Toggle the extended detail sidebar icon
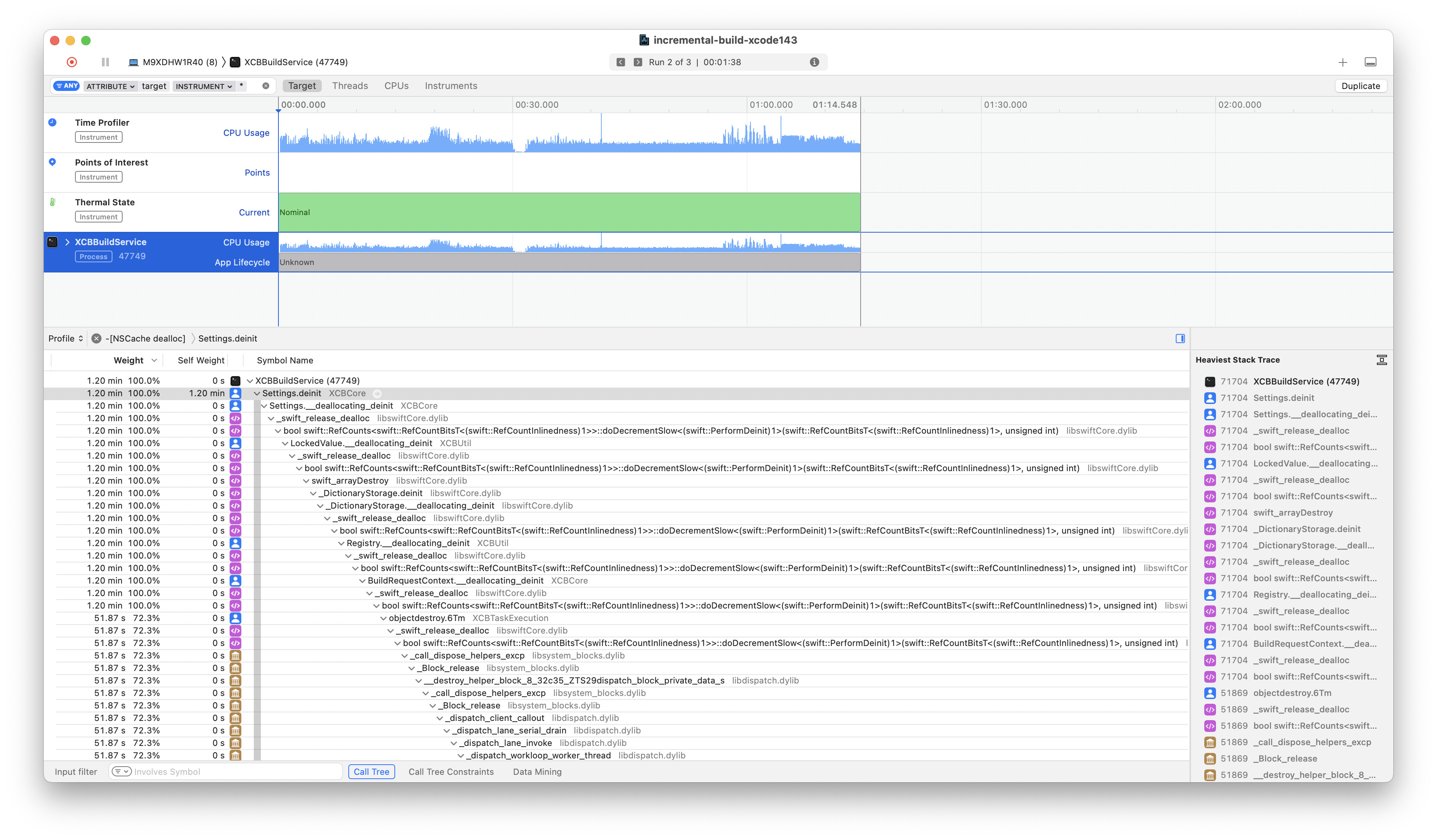1437x840 pixels. (x=1180, y=338)
